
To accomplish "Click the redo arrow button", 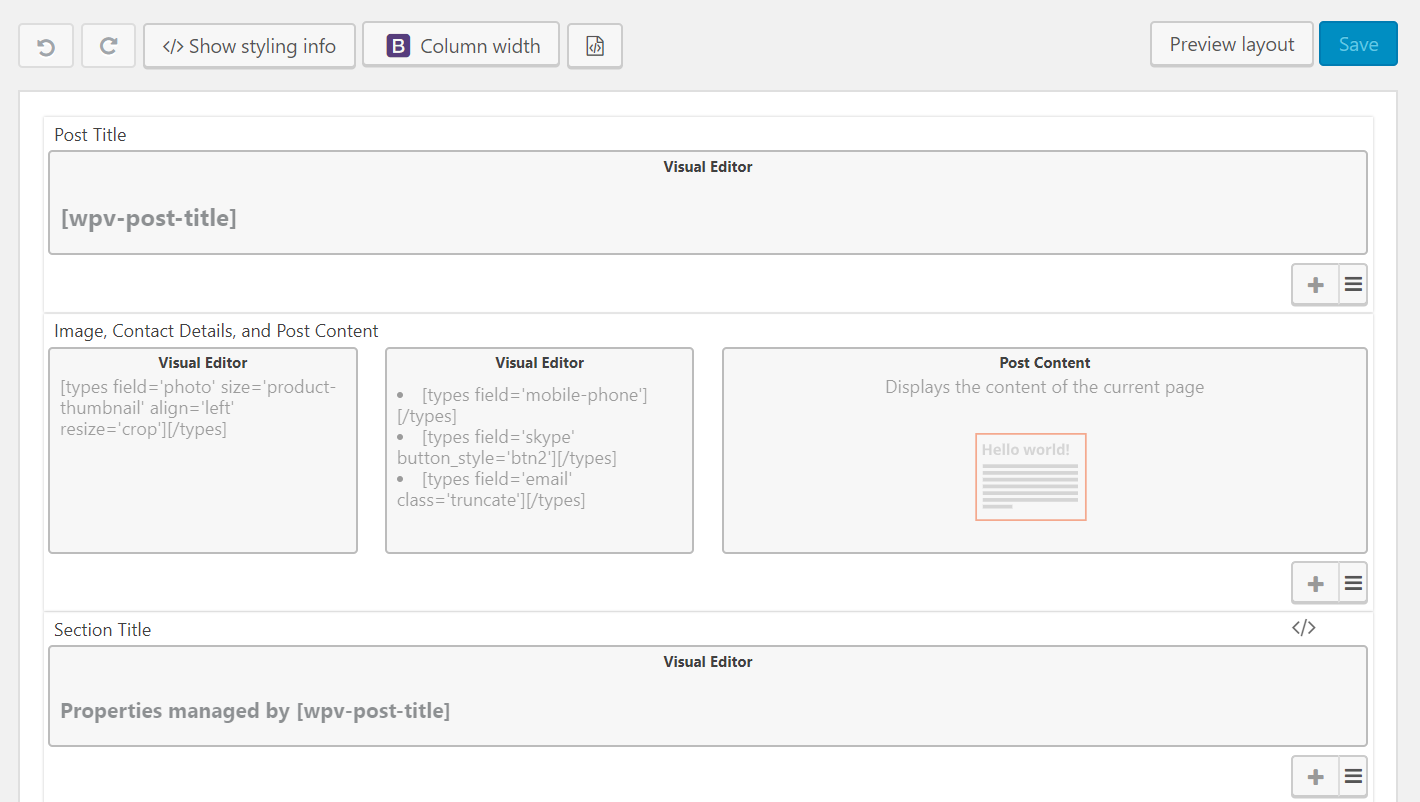I will tap(109, 46).
